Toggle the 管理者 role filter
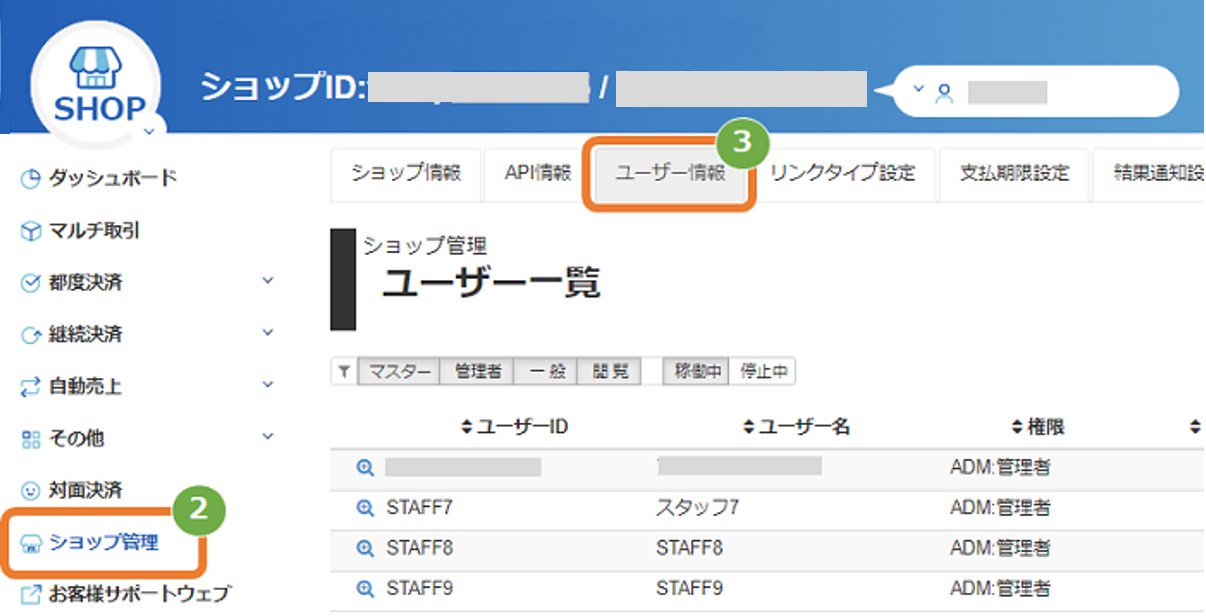The height and width of the screenshot is (616, 1206). point(477,372)
